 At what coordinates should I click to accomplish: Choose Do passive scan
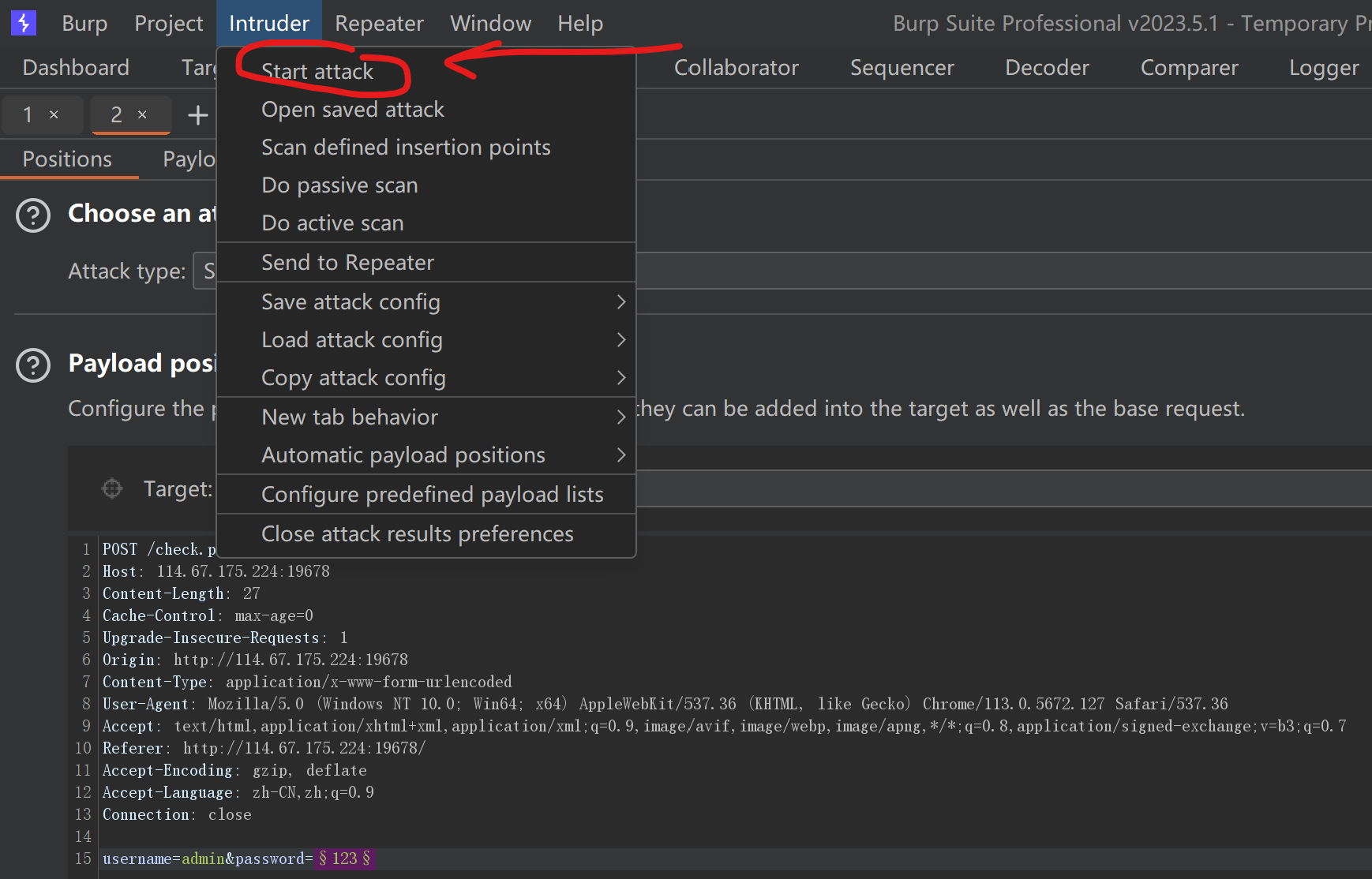[426, 185]
